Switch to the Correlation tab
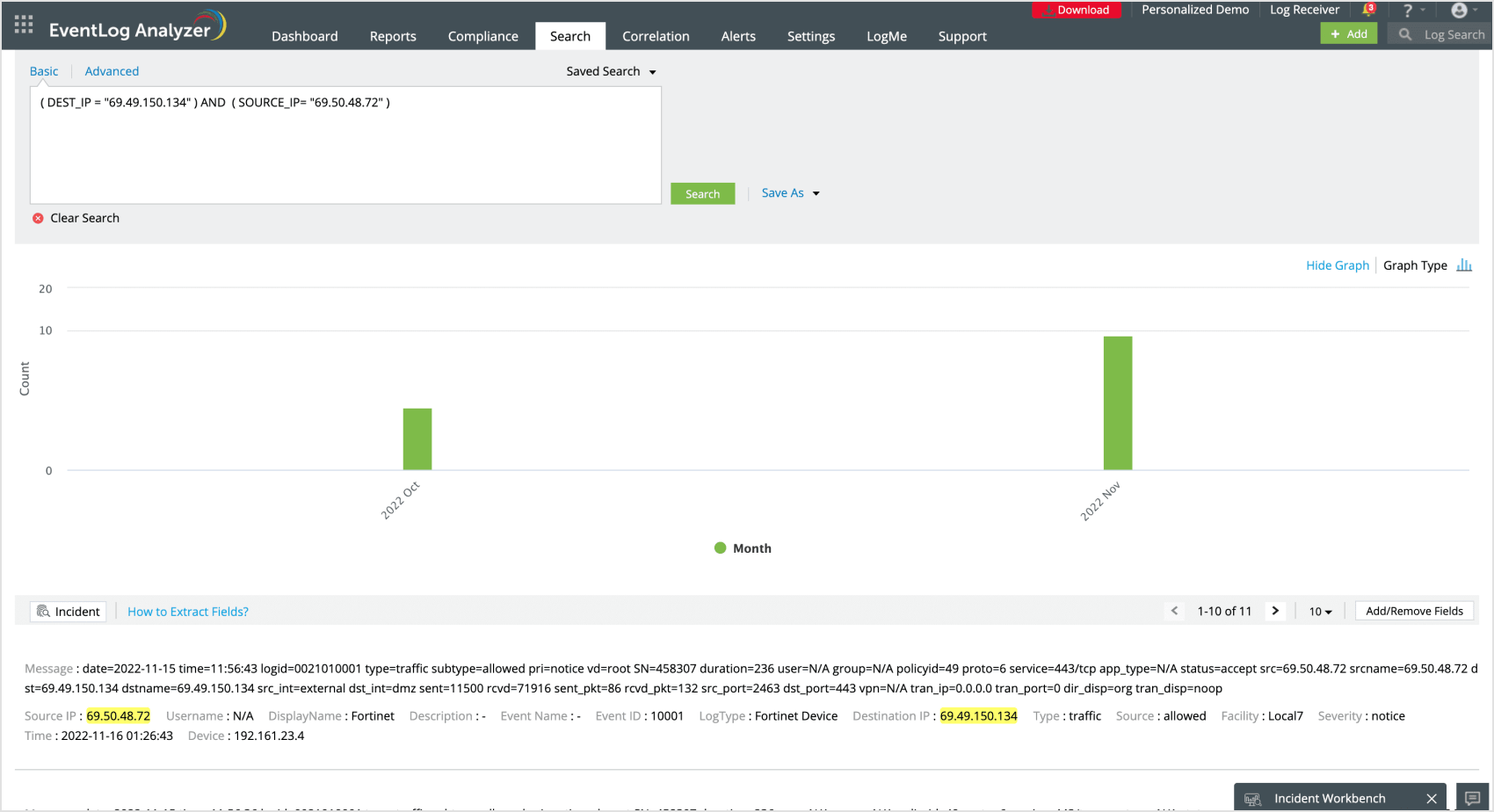The width and height of the screenshot is (1494, 812). (656, 36)
